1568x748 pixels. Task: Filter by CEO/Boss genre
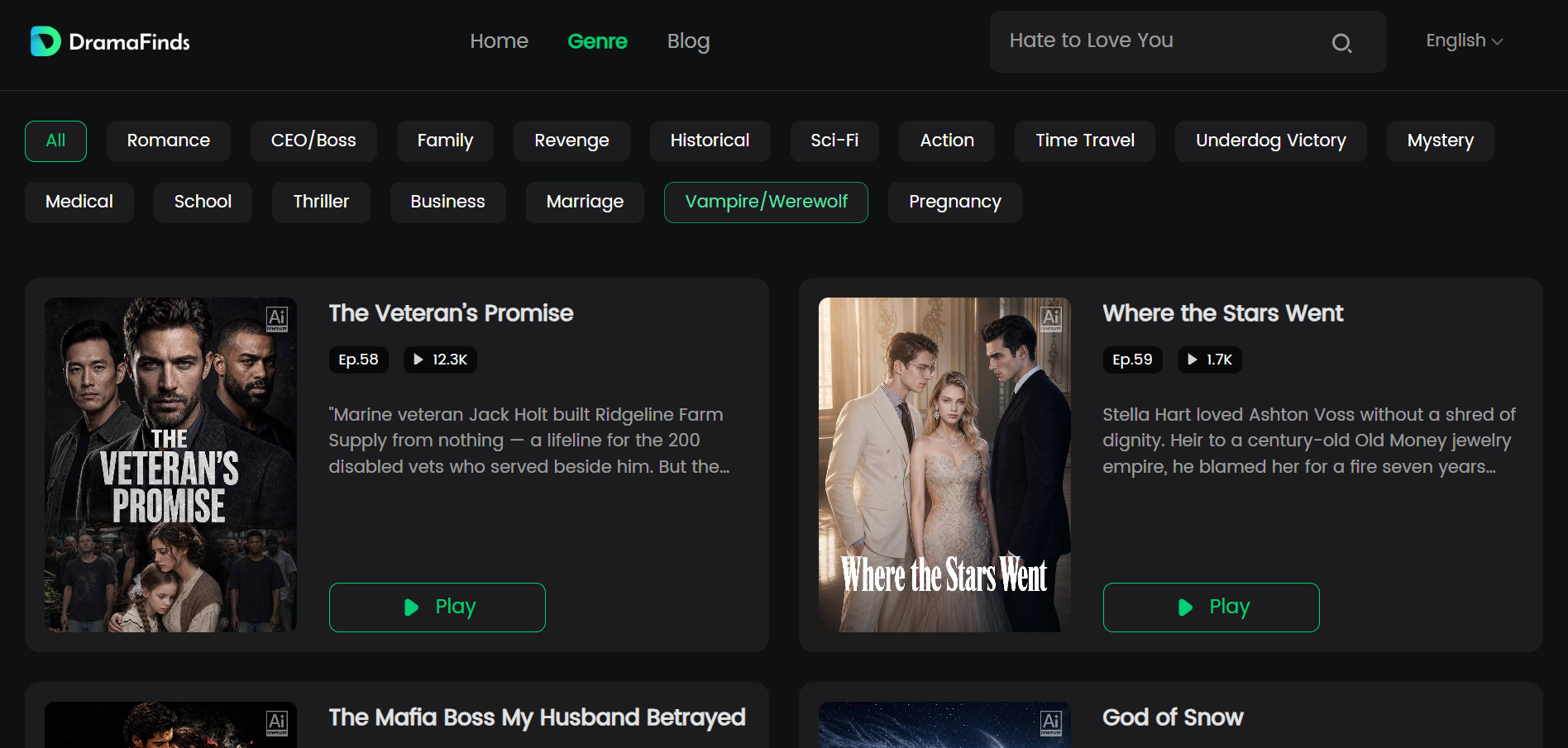click(313, 141)
